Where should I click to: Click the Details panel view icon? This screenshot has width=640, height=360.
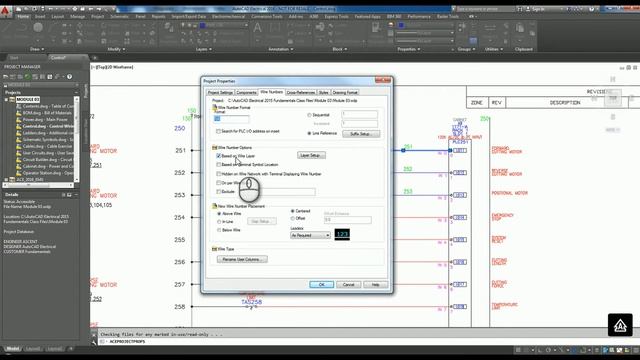pyautogui.click(x=69, y=195)
